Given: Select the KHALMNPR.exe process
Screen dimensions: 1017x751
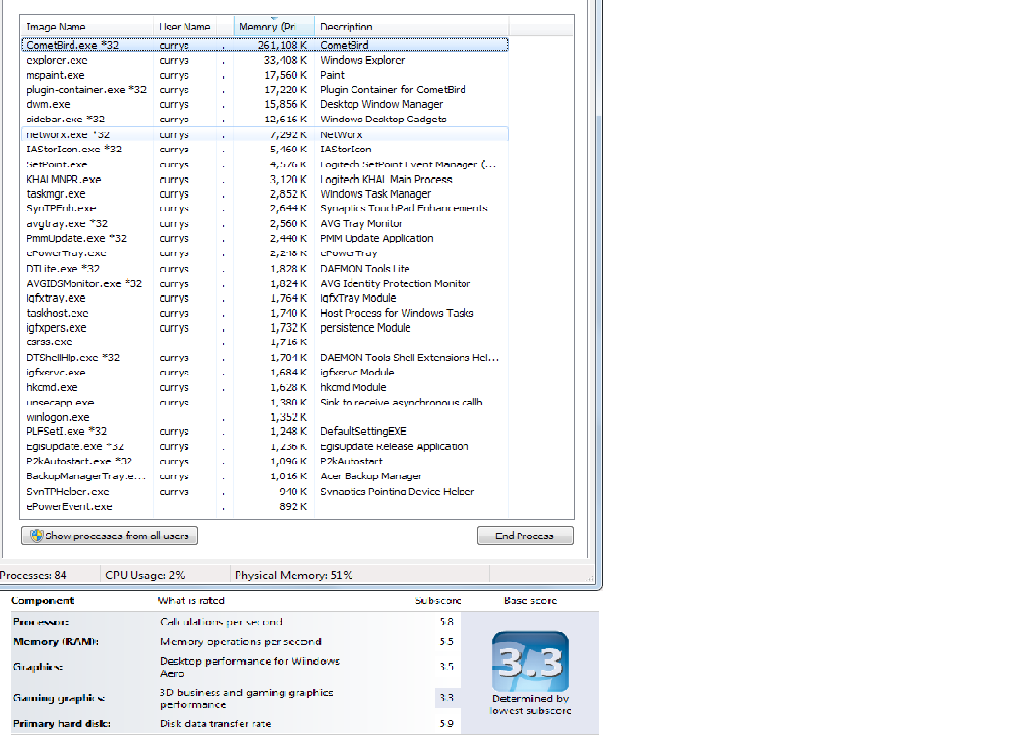Looking at the screenshot, I should pos(265,179).
